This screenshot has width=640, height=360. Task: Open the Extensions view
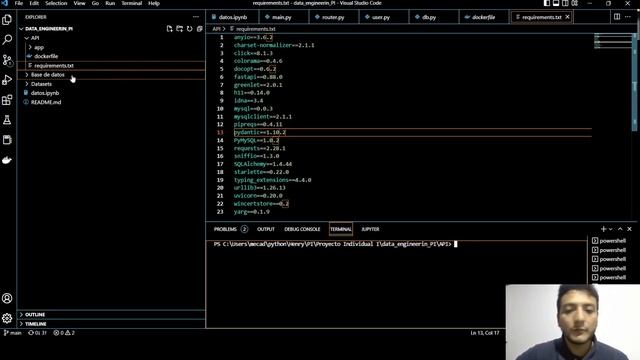pyautogui.click(x=7, y=100)
